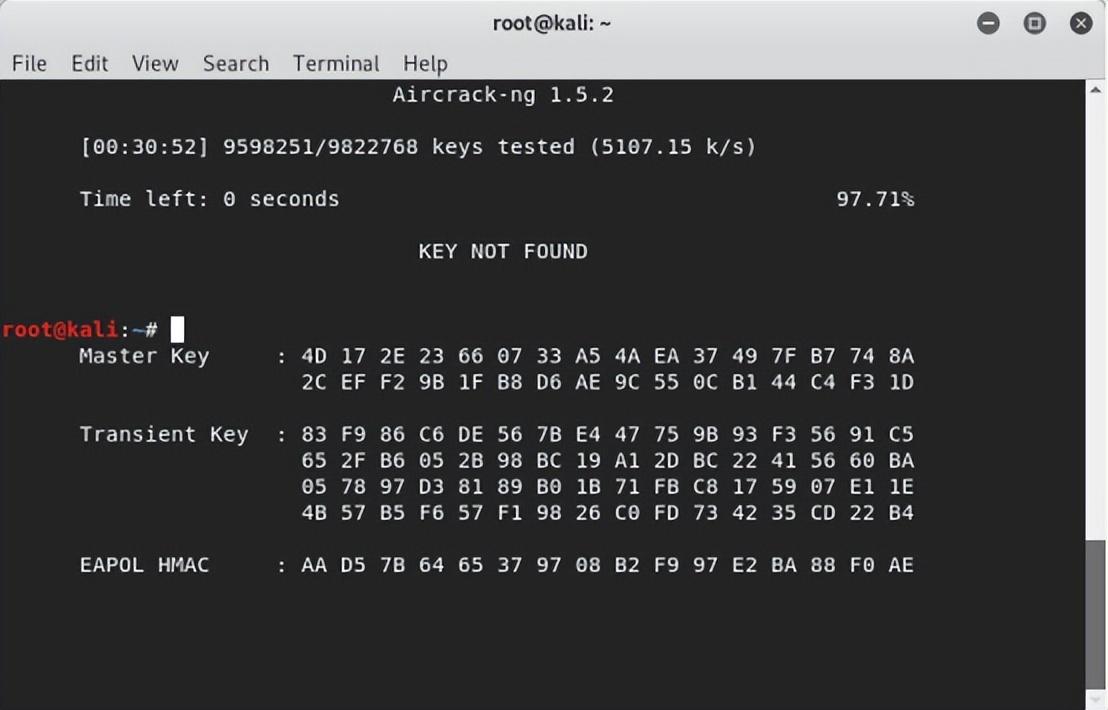
Task: Open the Search menu
Action: pos(235,64)
